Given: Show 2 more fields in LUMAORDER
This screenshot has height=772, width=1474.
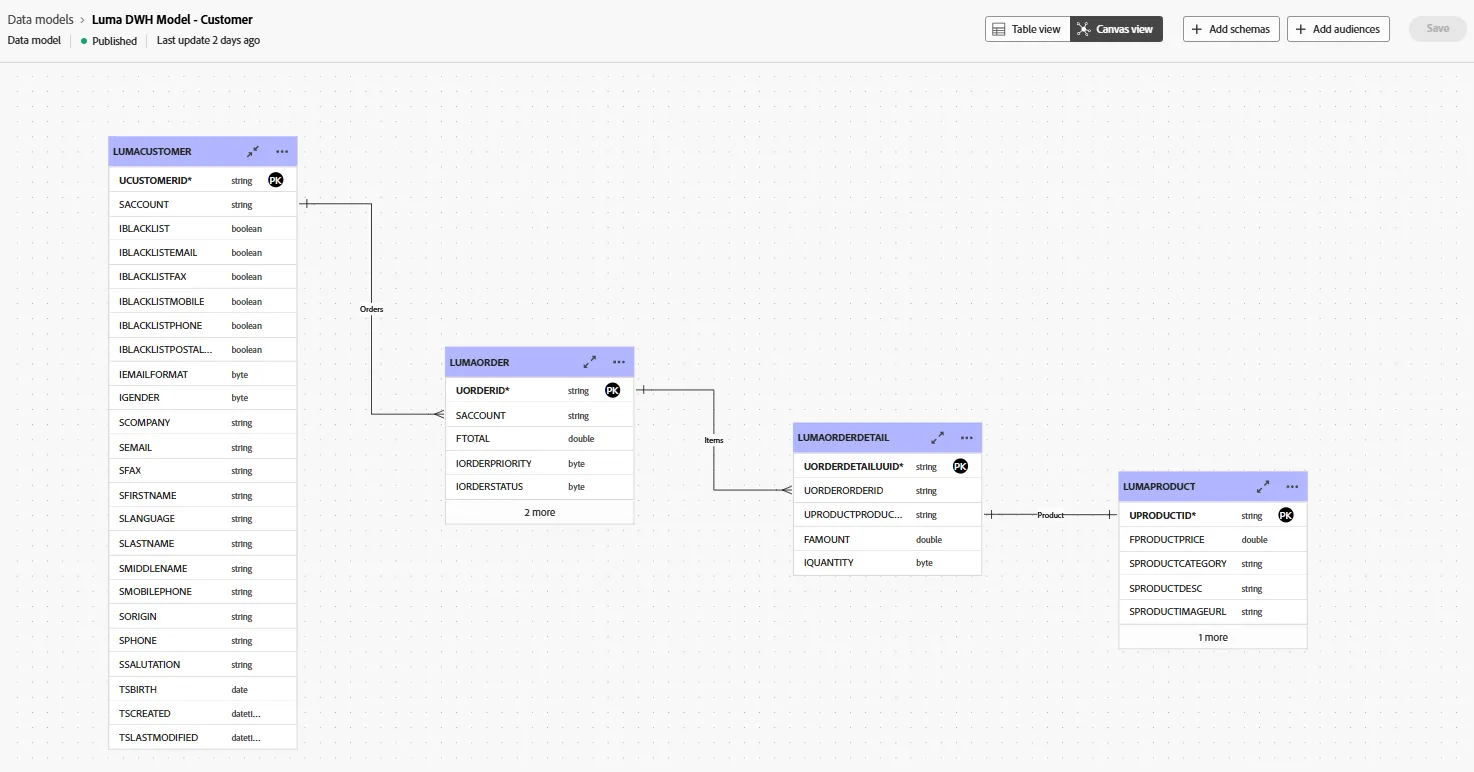Looking at the screenshot, I should (x=540, y=512).
